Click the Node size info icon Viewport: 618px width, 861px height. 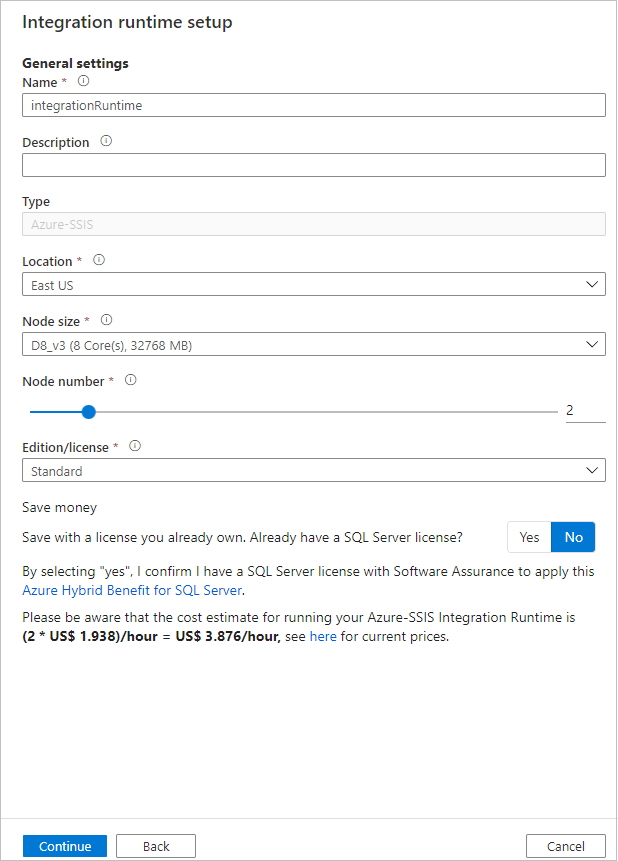point(106,320)
